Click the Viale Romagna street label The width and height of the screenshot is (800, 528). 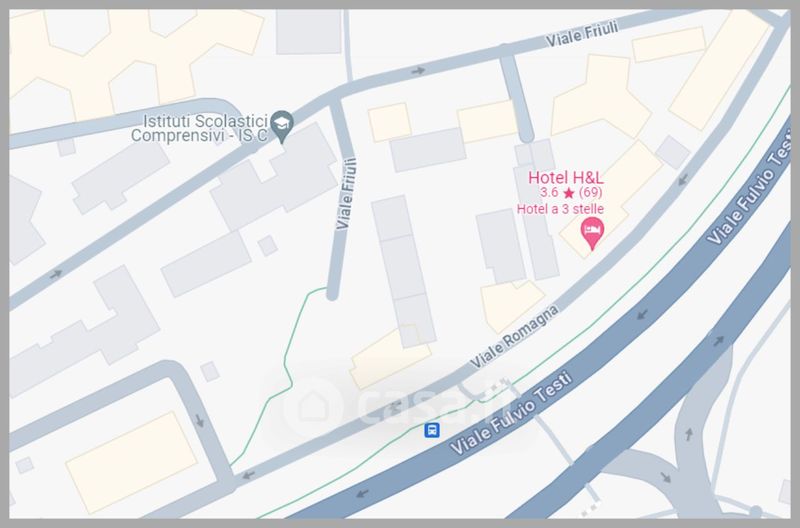click(514, 337)
